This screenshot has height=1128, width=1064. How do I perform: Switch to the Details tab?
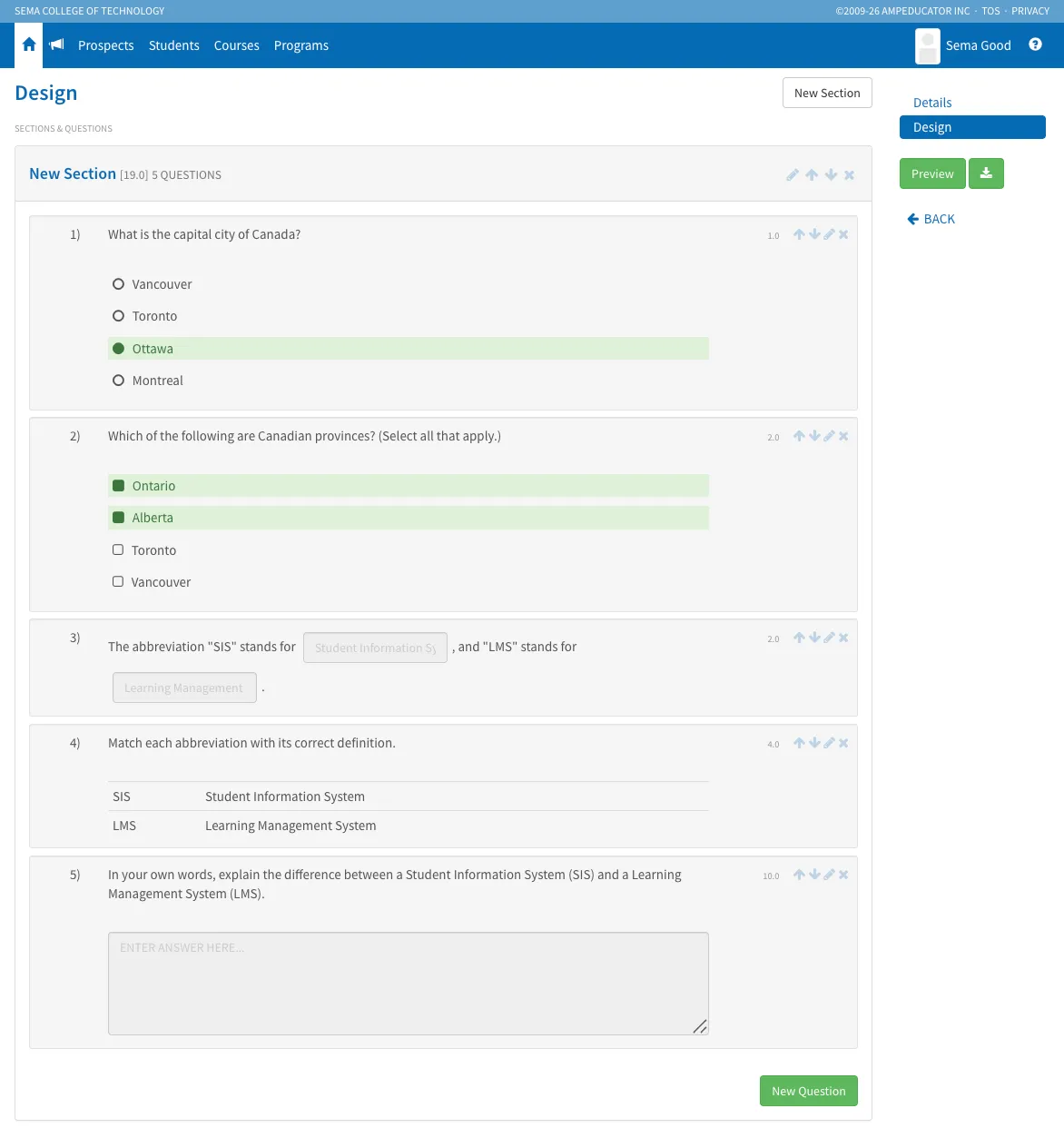932,103
